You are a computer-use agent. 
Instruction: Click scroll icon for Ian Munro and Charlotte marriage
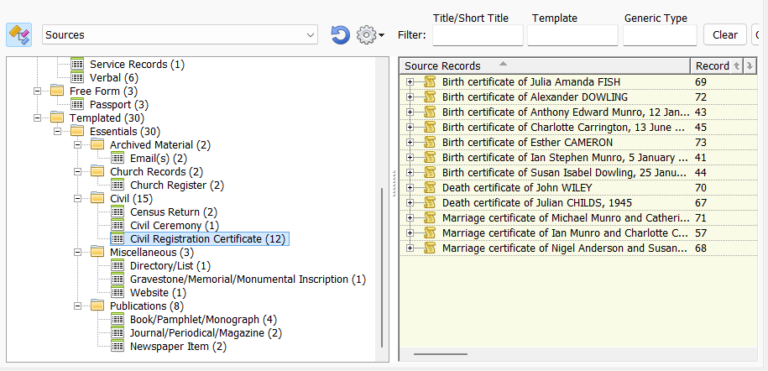(x=430, y=233)
